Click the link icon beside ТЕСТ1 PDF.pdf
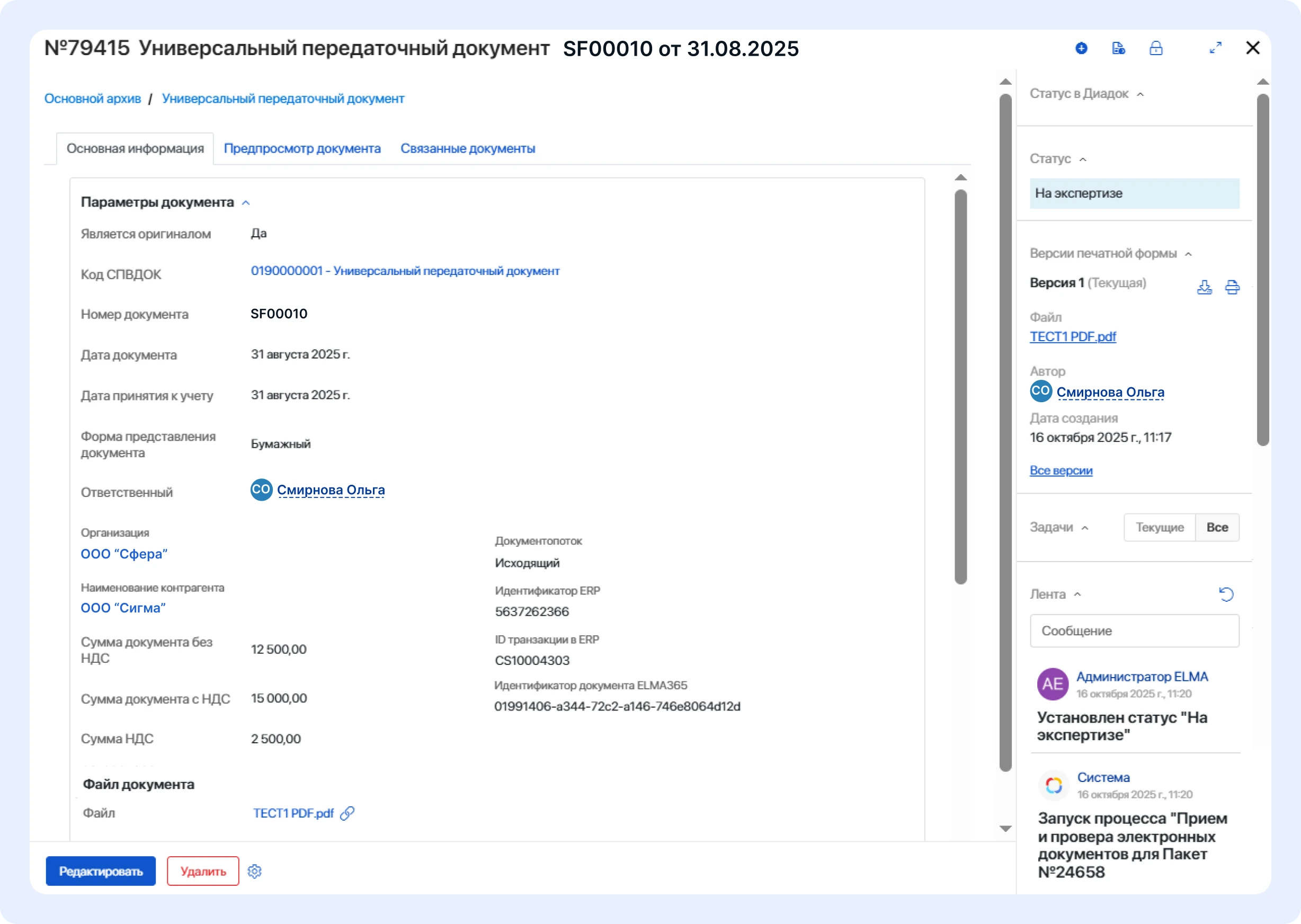The width and height of the screenshot is (1301, 924). click(x=346, y=813)
